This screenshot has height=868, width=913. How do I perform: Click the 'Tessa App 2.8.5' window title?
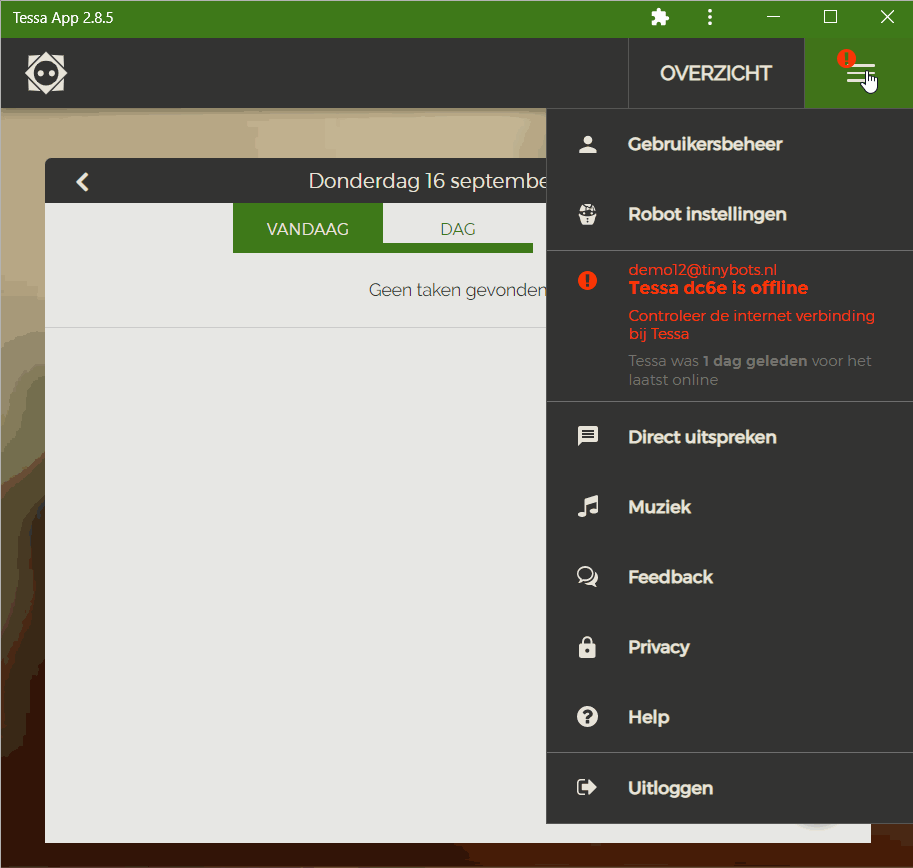point(63,17)
